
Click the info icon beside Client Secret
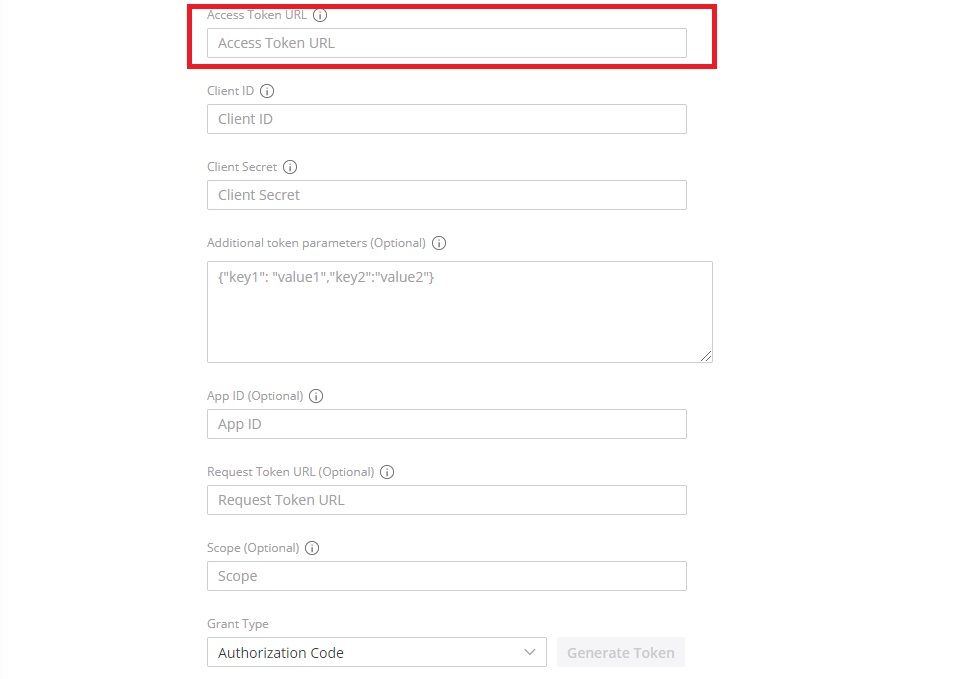pyautogui.click(x=290, y=167)
